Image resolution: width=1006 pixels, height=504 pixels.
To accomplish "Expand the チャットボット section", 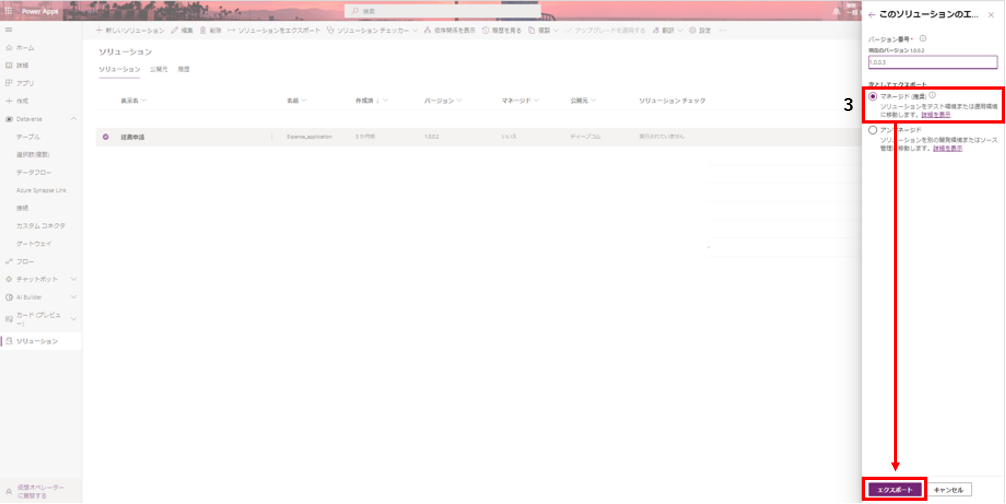I will pos(73,279).
